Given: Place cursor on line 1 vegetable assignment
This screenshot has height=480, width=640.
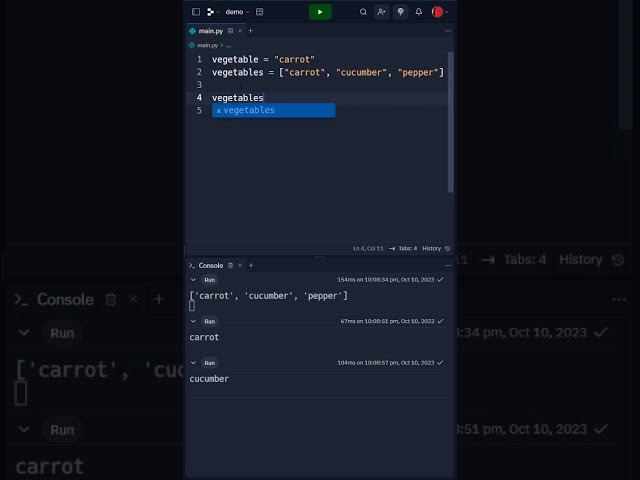Looking at the screenshot, I should click(x=263, y=60).
